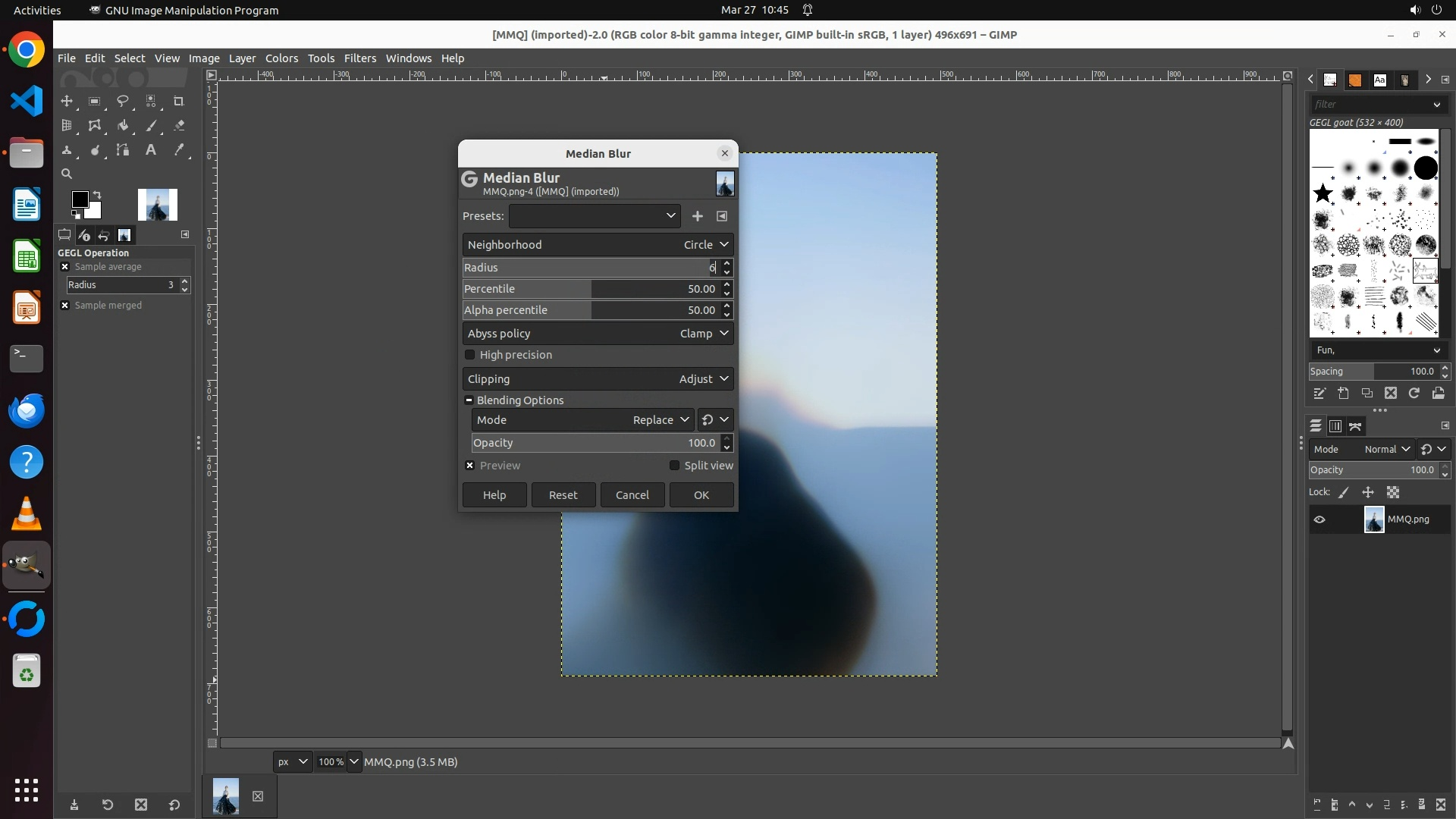Screen dimensions: 1456x819
Task: Select the Bucket Fill tool
Action: 123,126
